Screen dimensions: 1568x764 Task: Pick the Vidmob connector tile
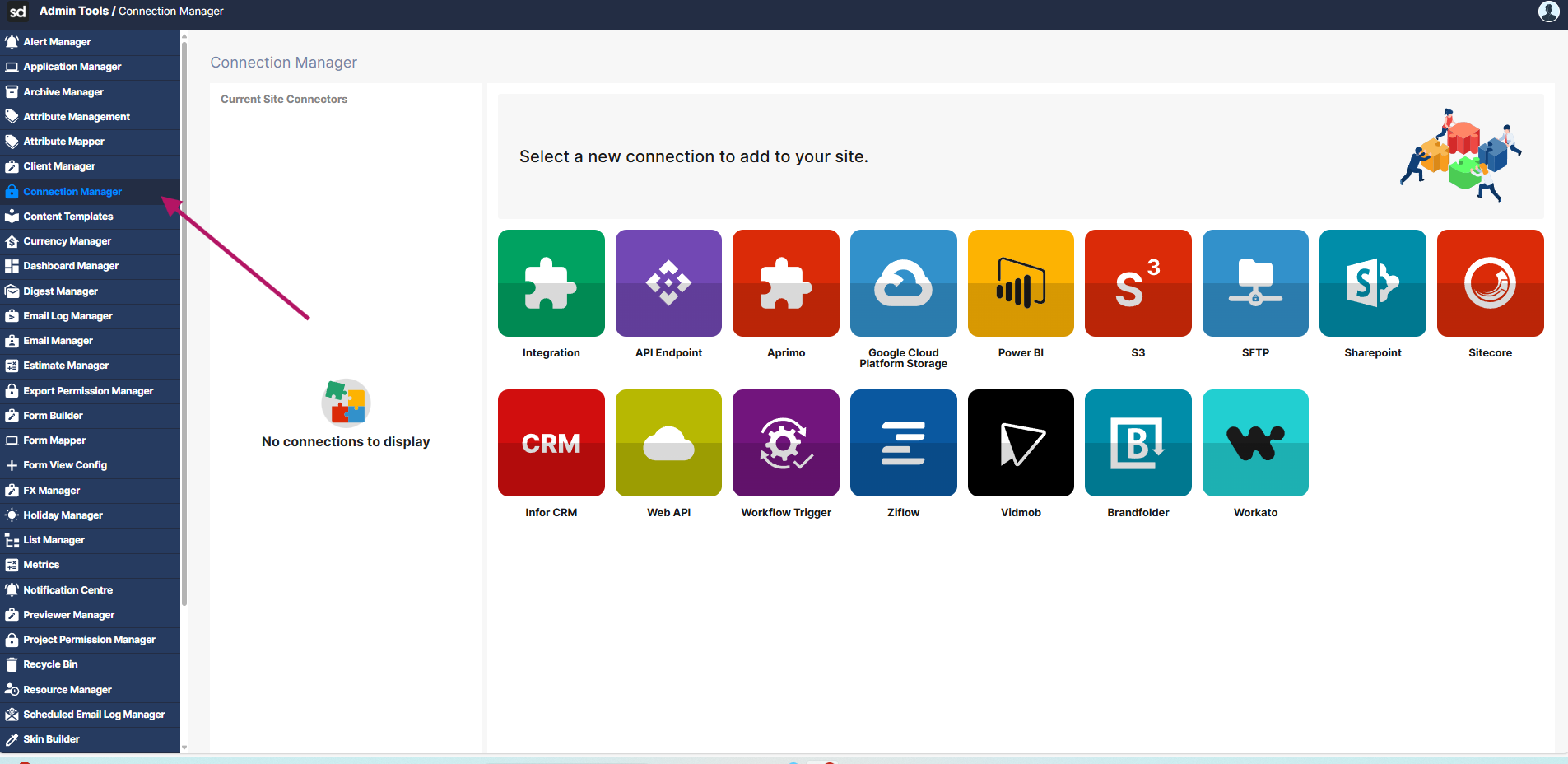1021,443
